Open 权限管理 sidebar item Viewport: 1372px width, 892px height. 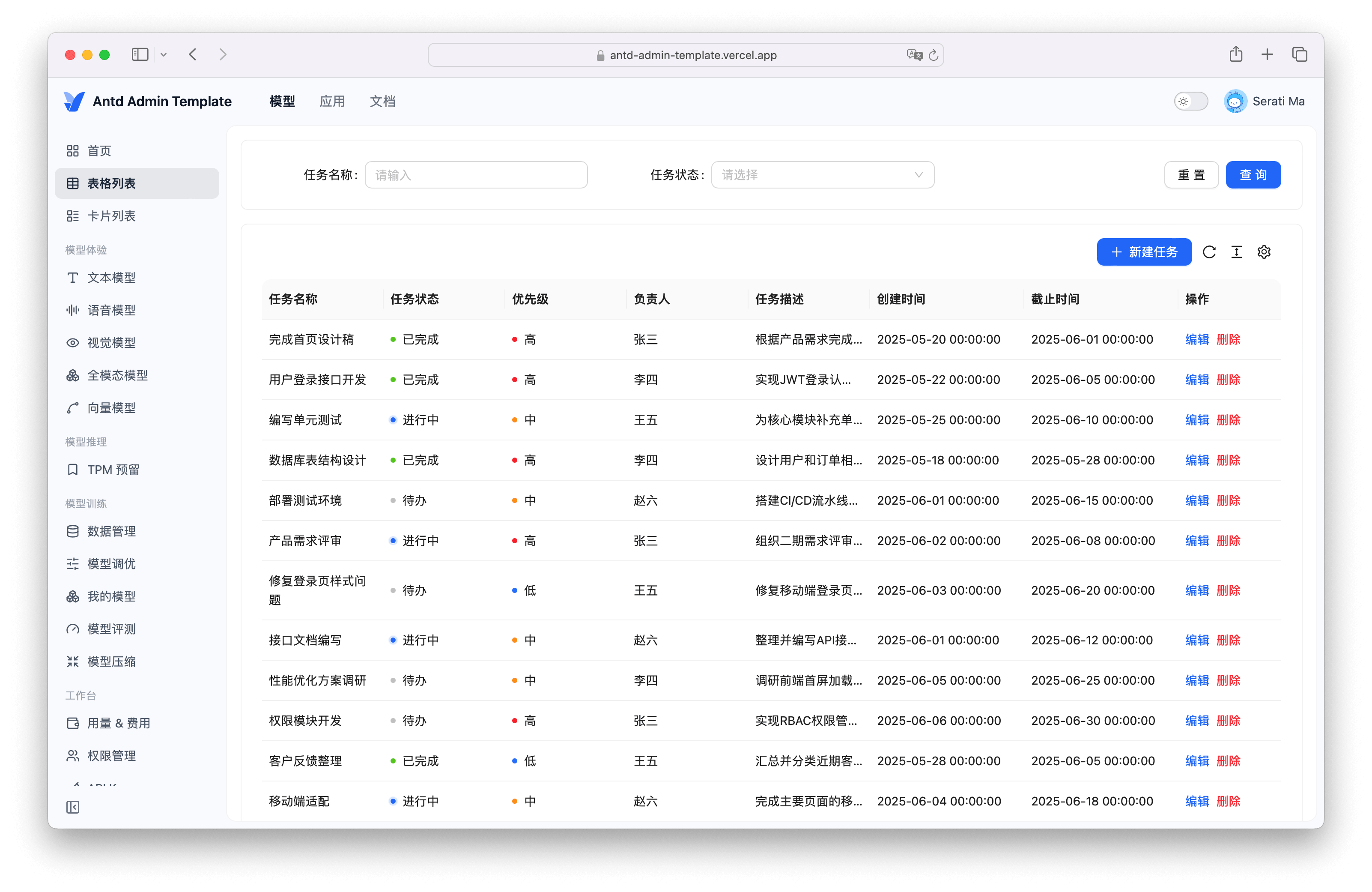click(x=137, y=756)
